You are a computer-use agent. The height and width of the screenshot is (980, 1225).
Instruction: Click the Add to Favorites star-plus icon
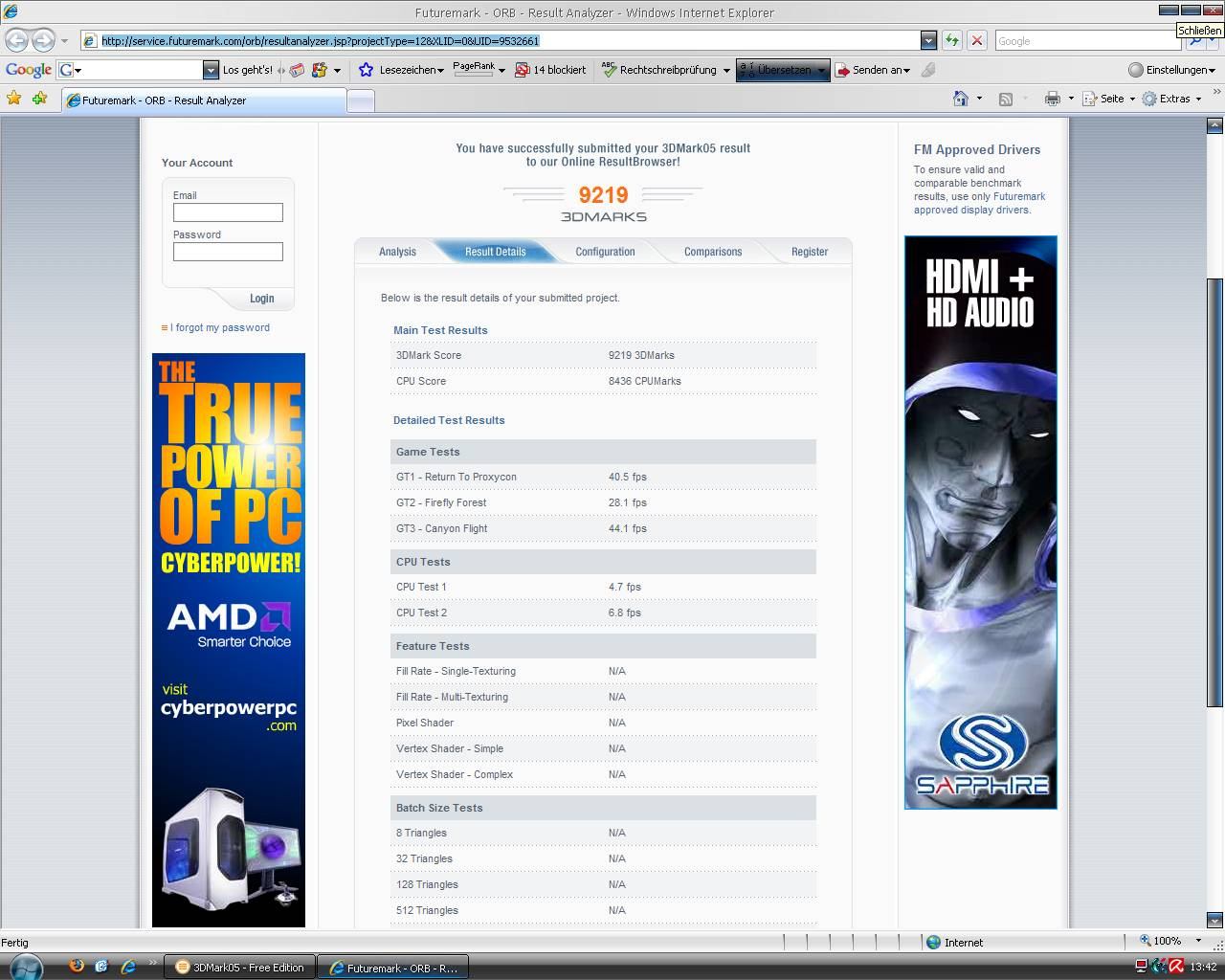39,98
